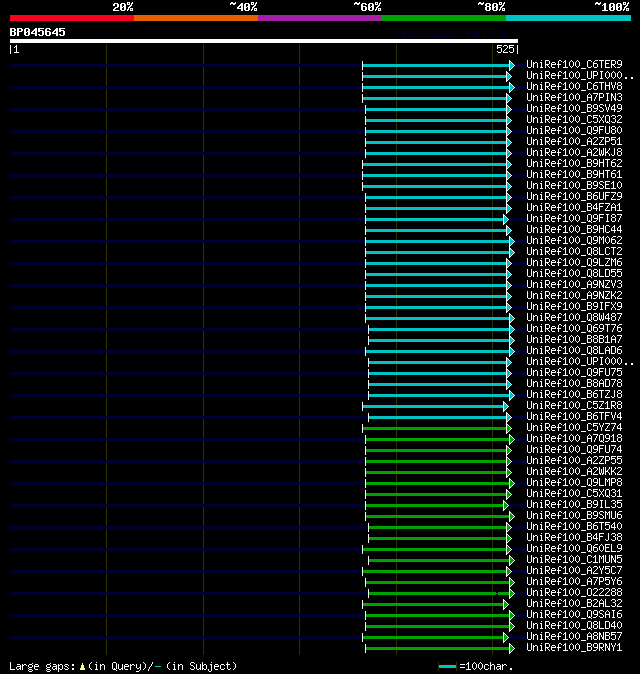Click the =100char. scale legend text
This screenshot has width=640, height=674.
(x=486, y=666)
